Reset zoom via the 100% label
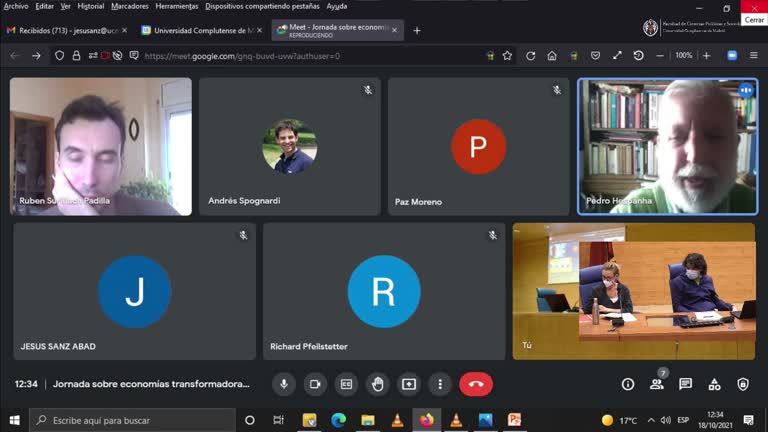This screenshot has width=768, height=432. (x=684, y=55)
